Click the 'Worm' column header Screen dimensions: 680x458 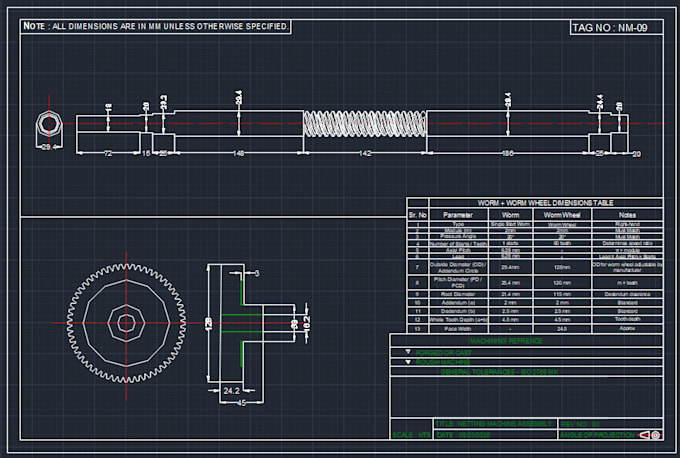point(510,215)
